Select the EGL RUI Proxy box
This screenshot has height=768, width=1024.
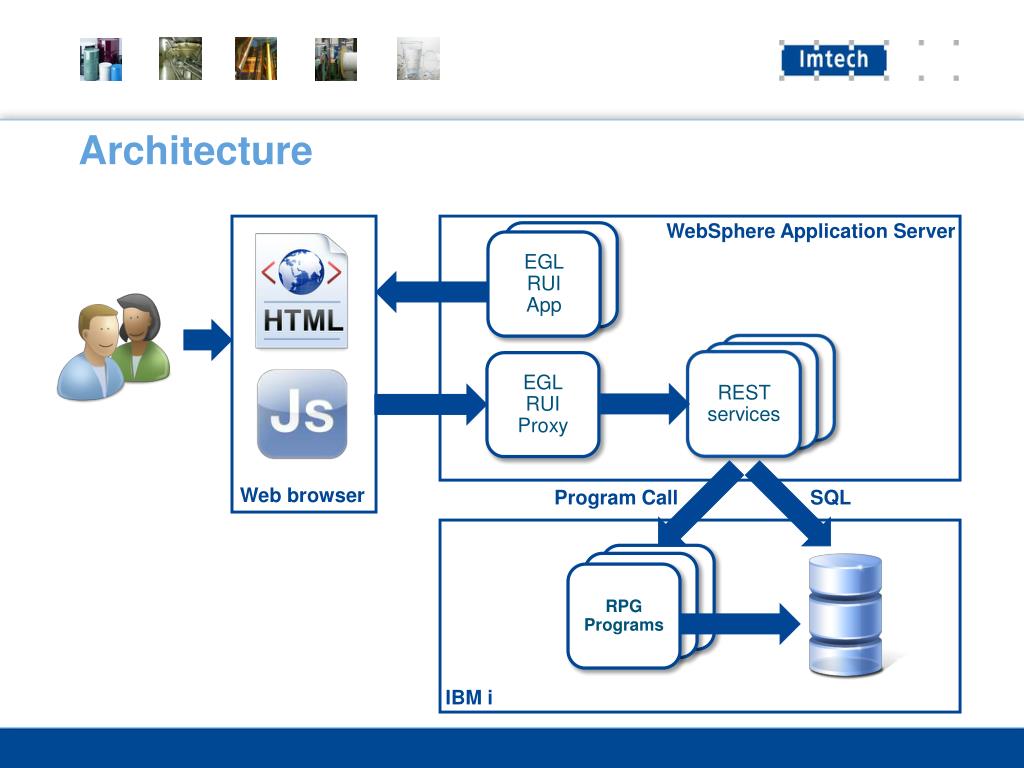[543, 404]
